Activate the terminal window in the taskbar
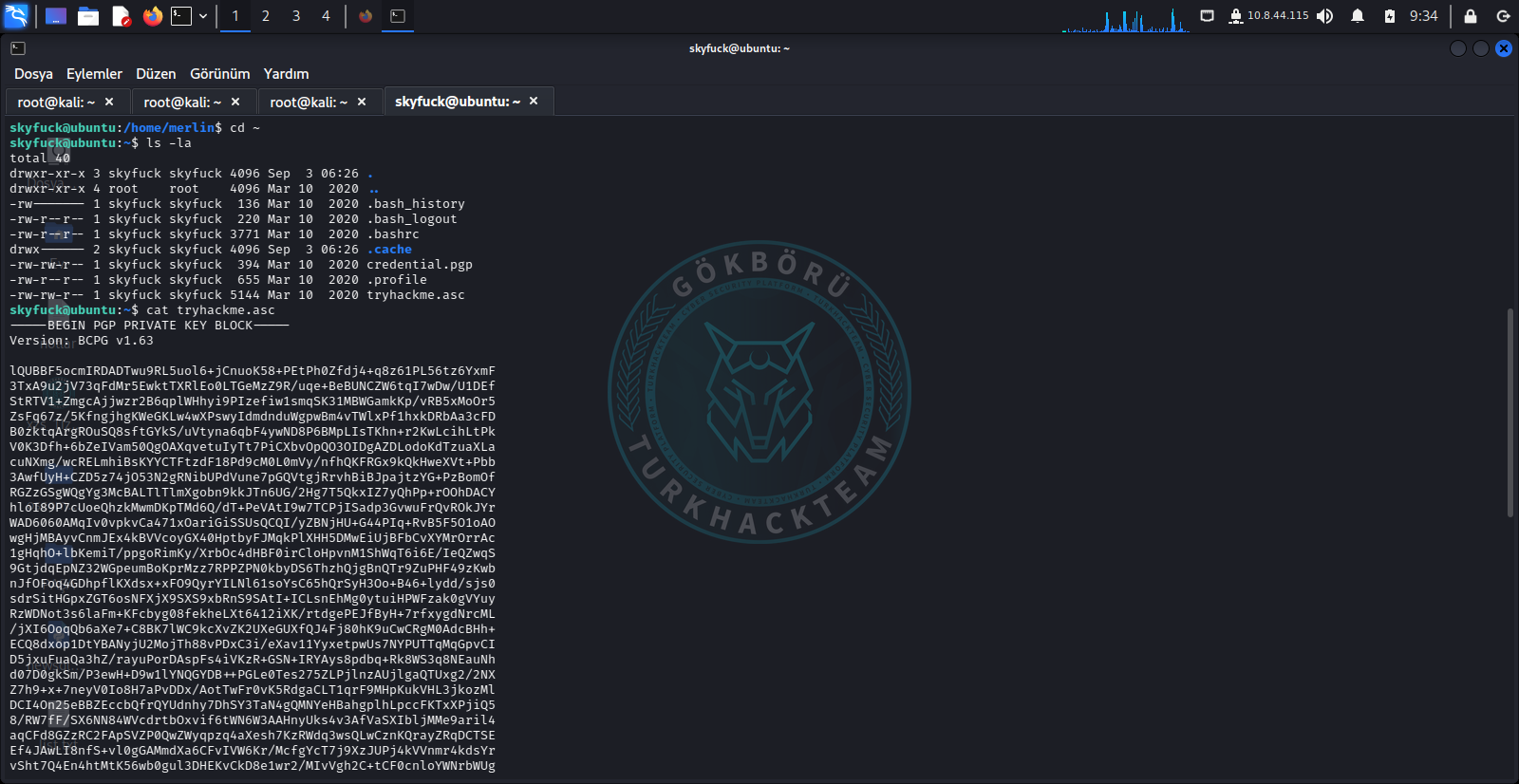 click(398, 16)
